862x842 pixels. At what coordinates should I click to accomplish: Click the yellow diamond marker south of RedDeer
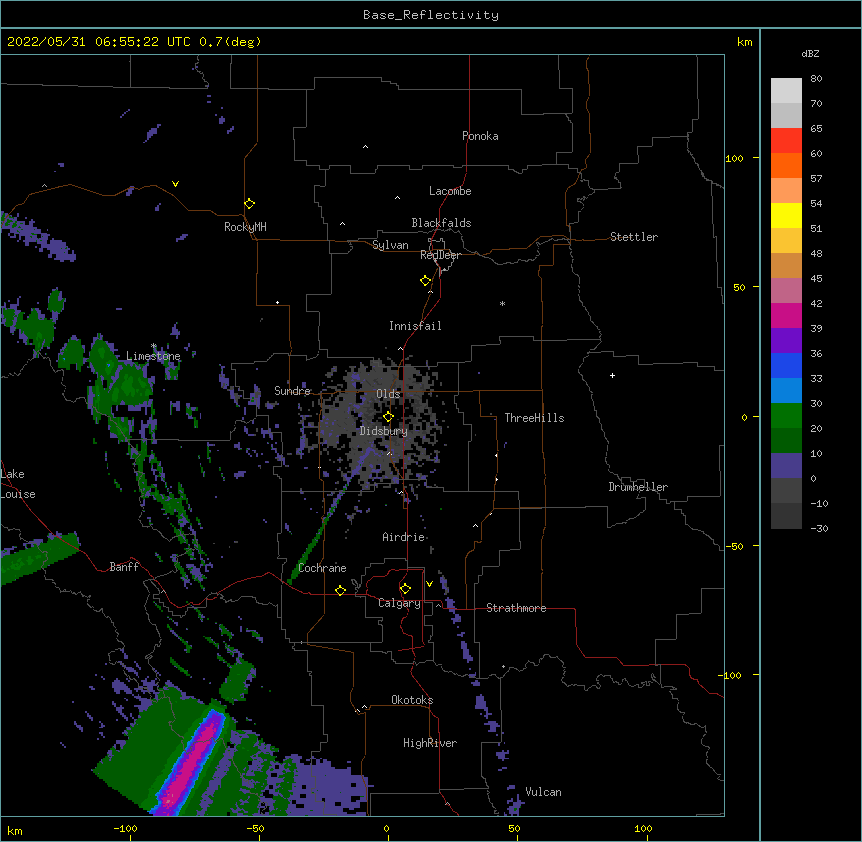pyautogui.click(x=426, y=281)
